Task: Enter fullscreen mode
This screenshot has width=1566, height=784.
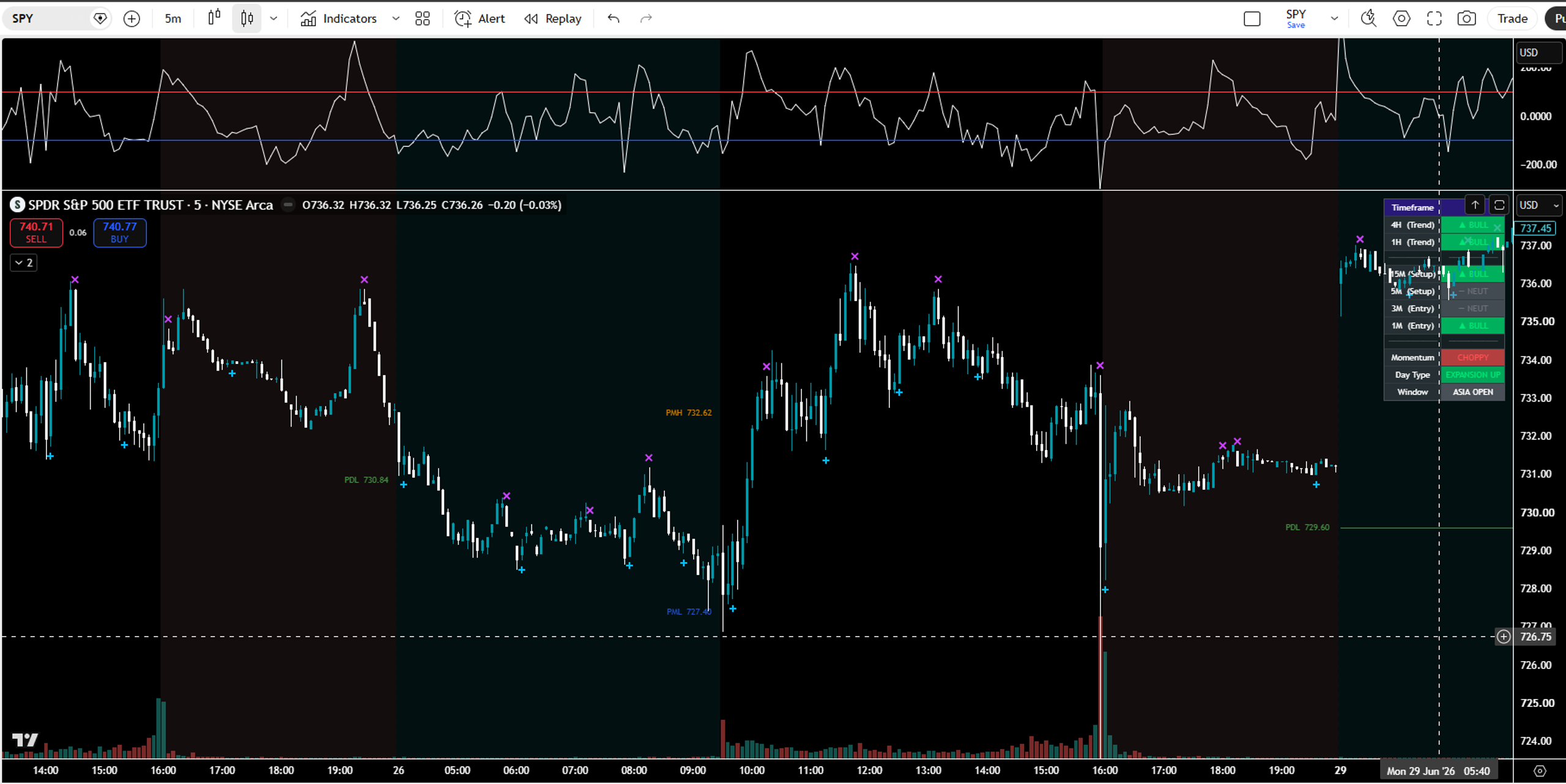Action: click(x=1434, y=19)
